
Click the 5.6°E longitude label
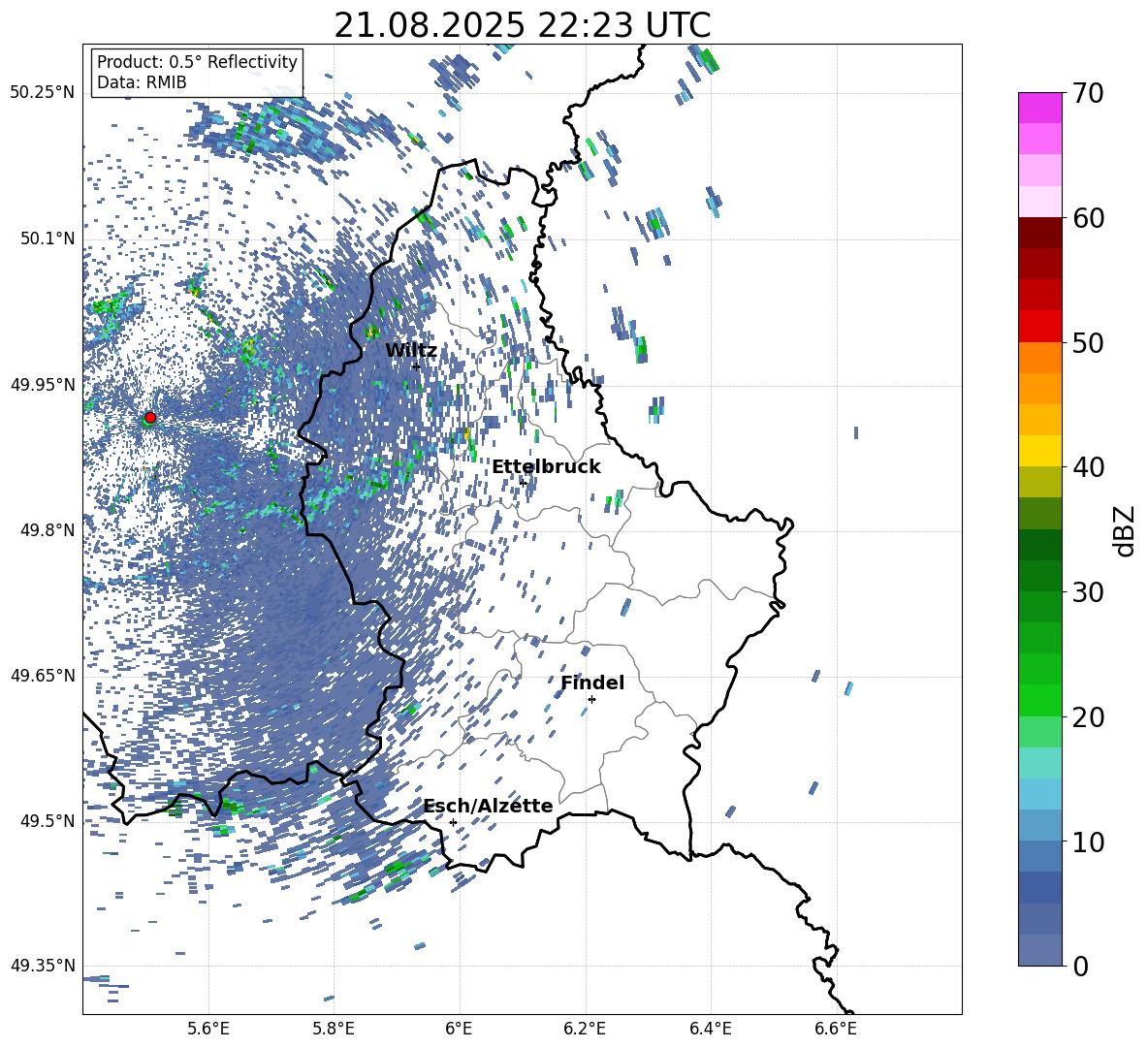208,1030
